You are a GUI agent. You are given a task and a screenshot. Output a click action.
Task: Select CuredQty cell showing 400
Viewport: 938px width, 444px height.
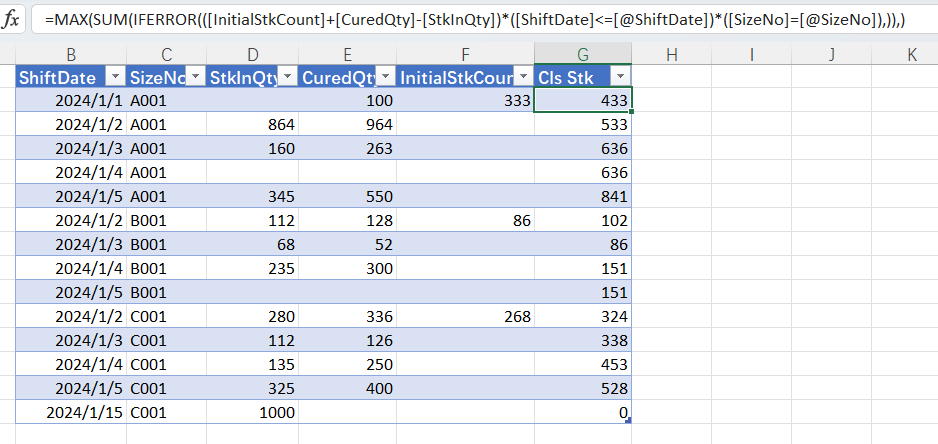pos(347,388)
